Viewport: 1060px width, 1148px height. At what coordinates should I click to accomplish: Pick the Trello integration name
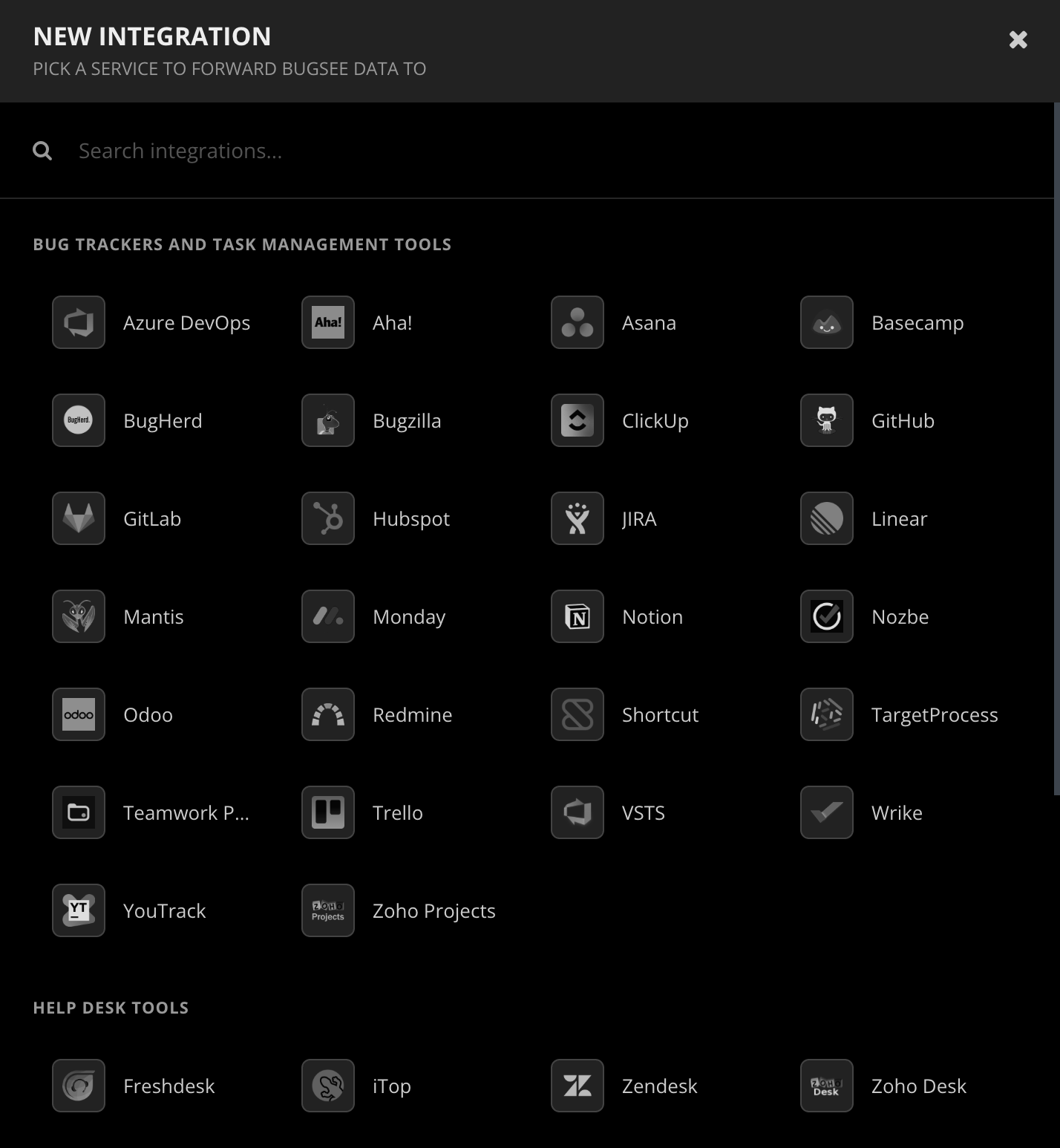tap(398, 813)
